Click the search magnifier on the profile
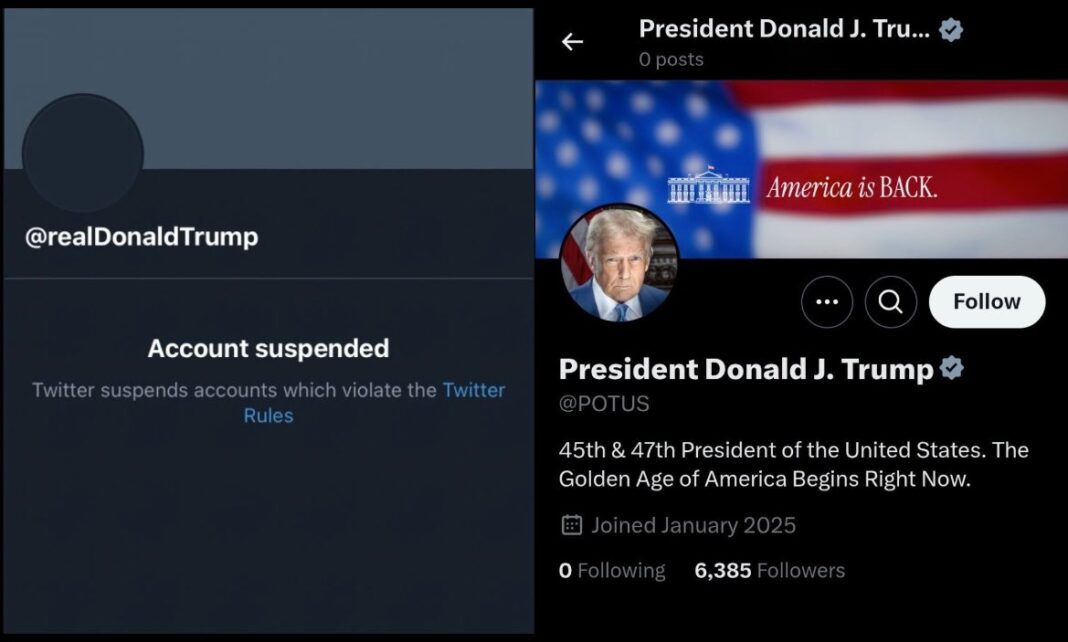Viewport: 1068px width, 642px height. 891,302
